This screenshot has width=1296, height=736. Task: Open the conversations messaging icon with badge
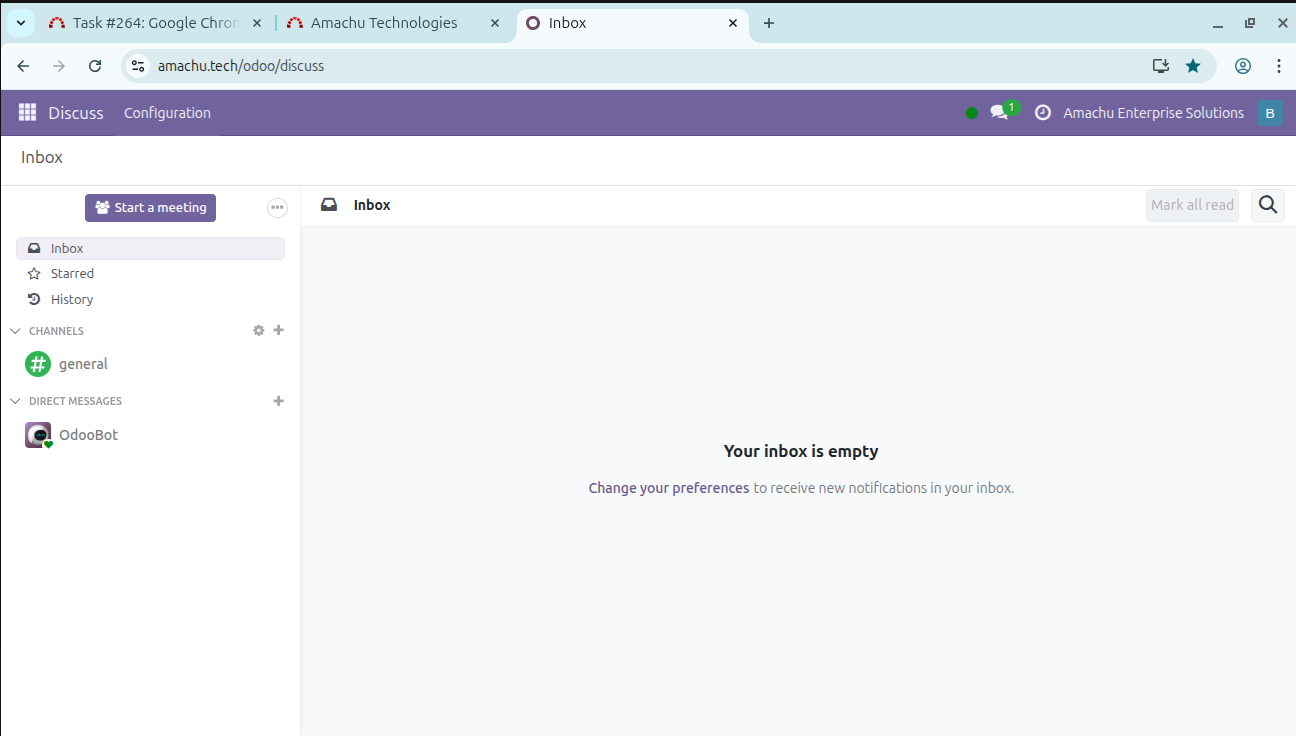click(x=999, y=113)
